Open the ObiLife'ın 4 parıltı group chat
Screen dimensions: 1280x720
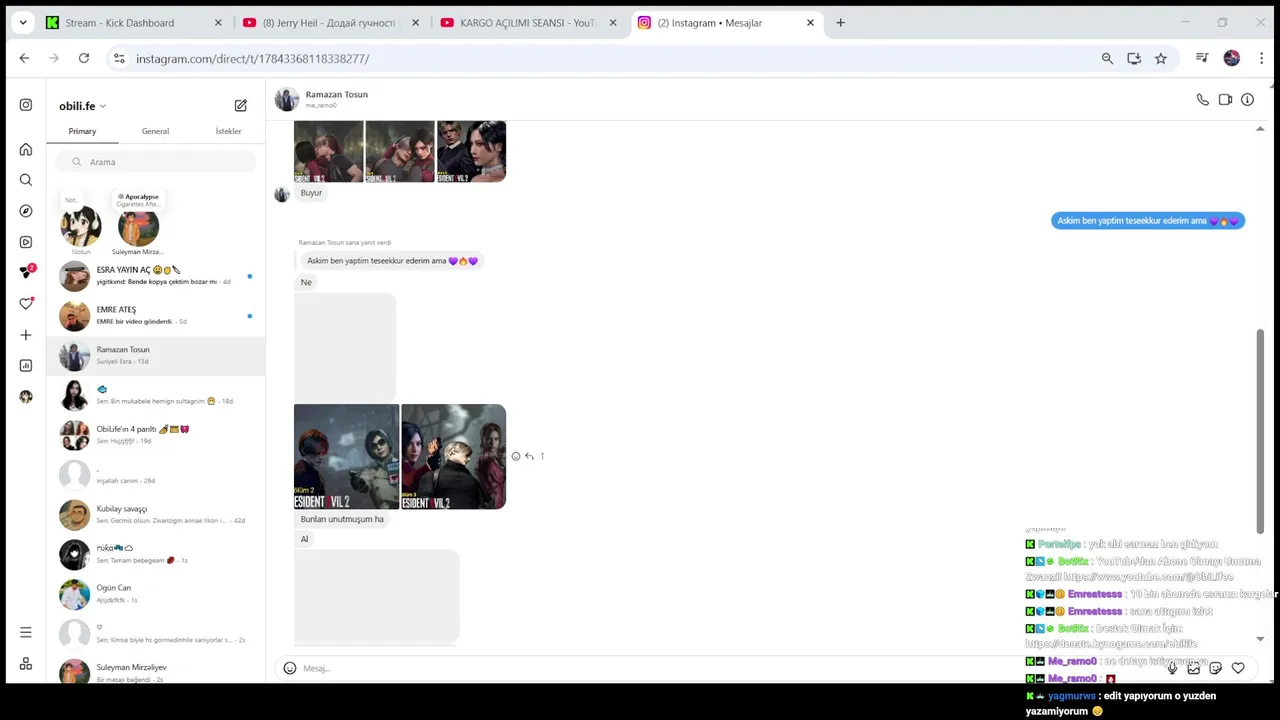click(156, 435)
